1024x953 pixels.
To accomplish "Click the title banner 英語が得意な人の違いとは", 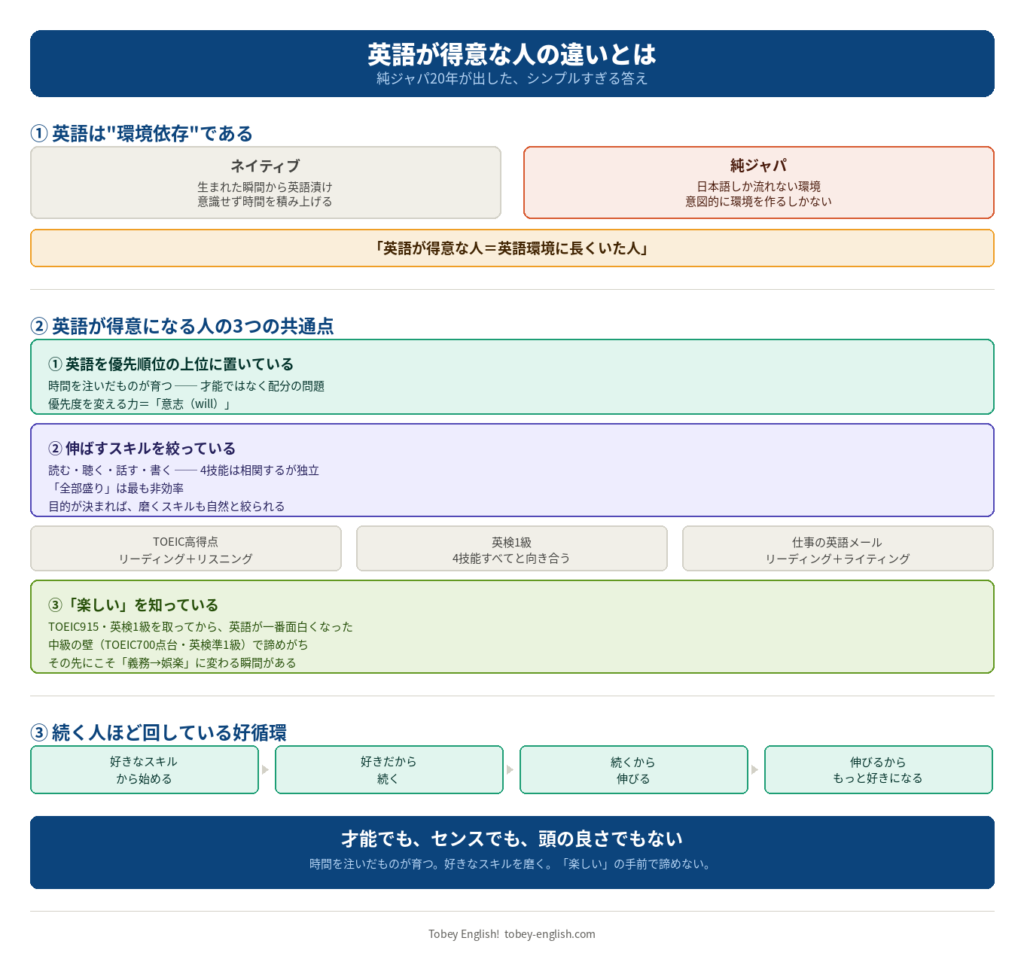I will 512,63.
